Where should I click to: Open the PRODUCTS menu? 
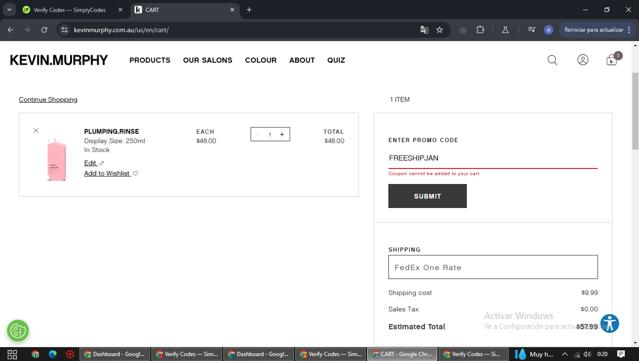(150, 60)
